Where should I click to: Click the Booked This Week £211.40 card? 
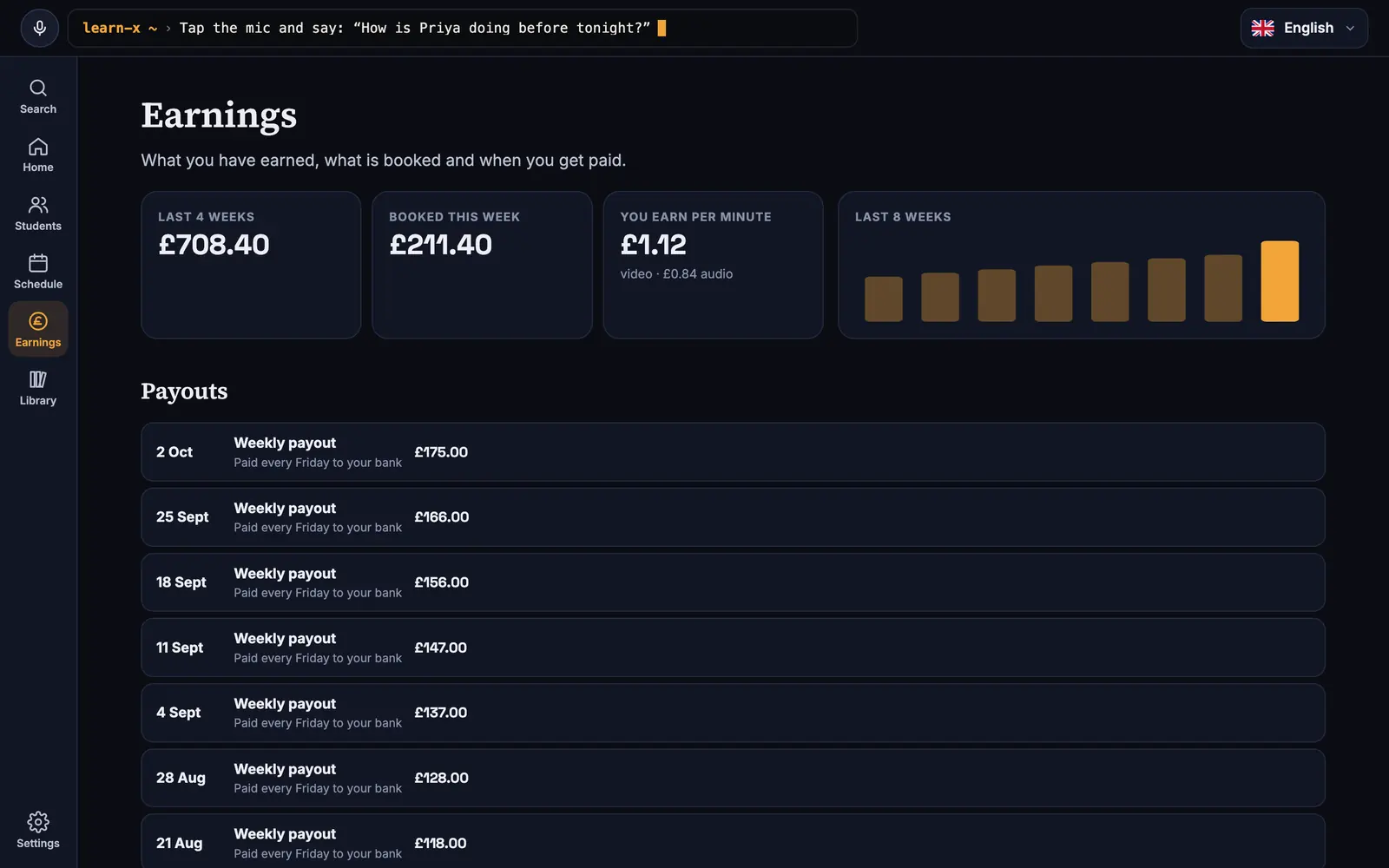click(x=482, y=265)
